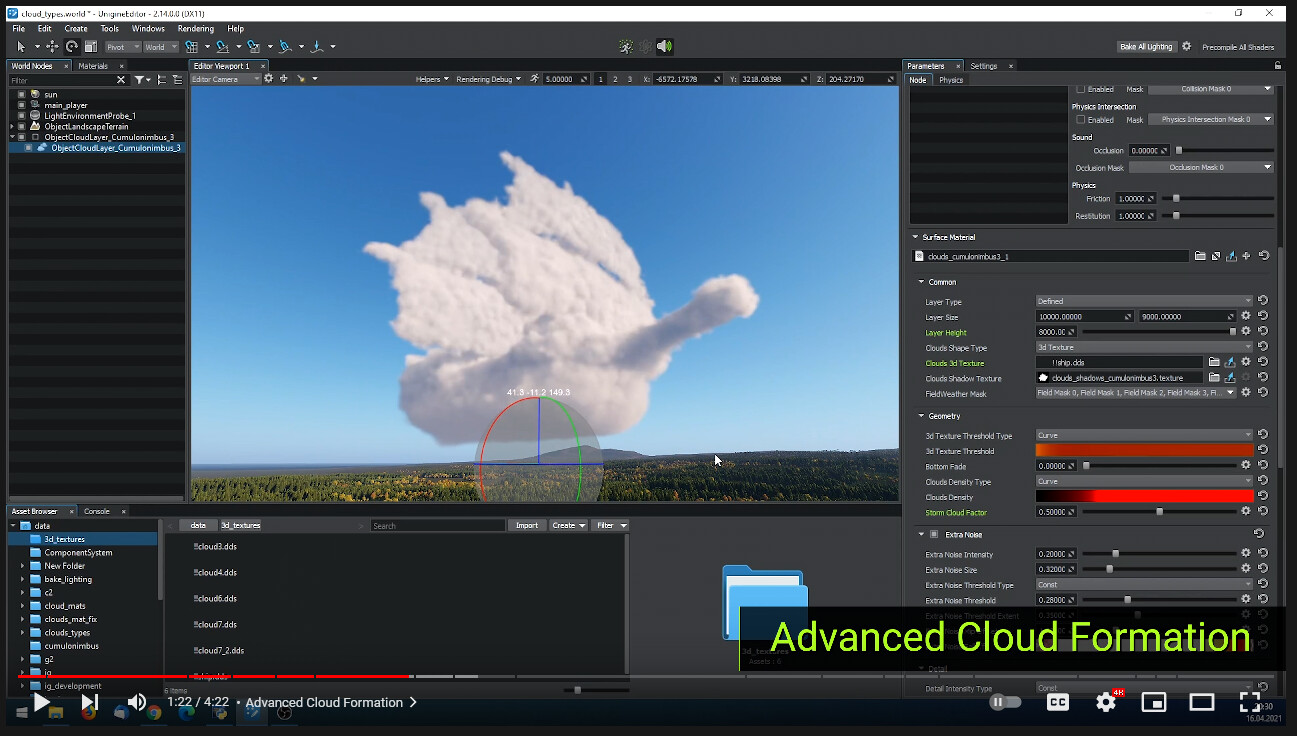Click Precompile All Shaders button
The height and width of the screenshot is (736, 1297).
(1238, 47)
